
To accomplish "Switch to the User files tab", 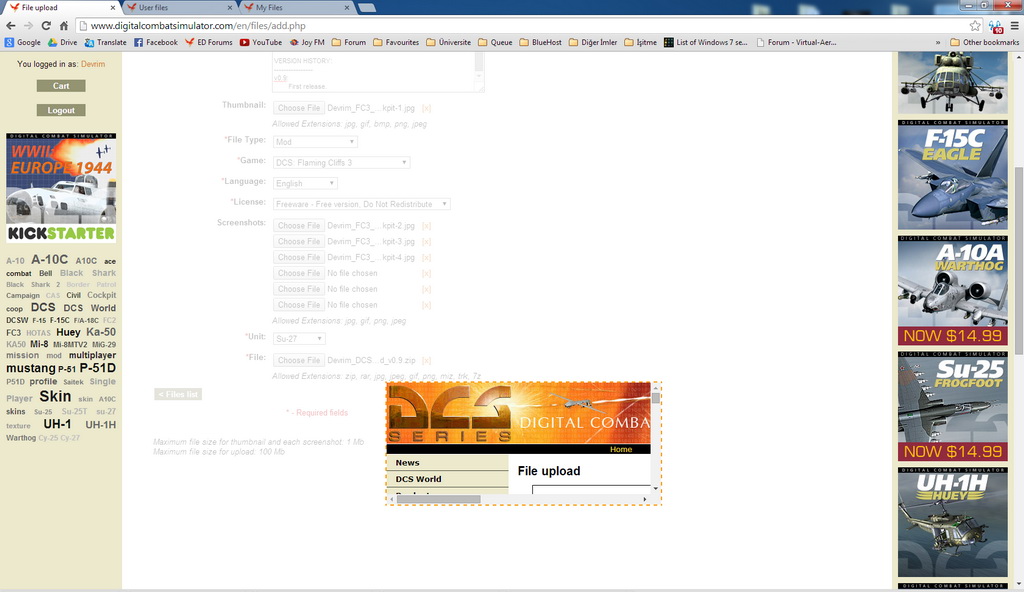I will tap(179, 8).
